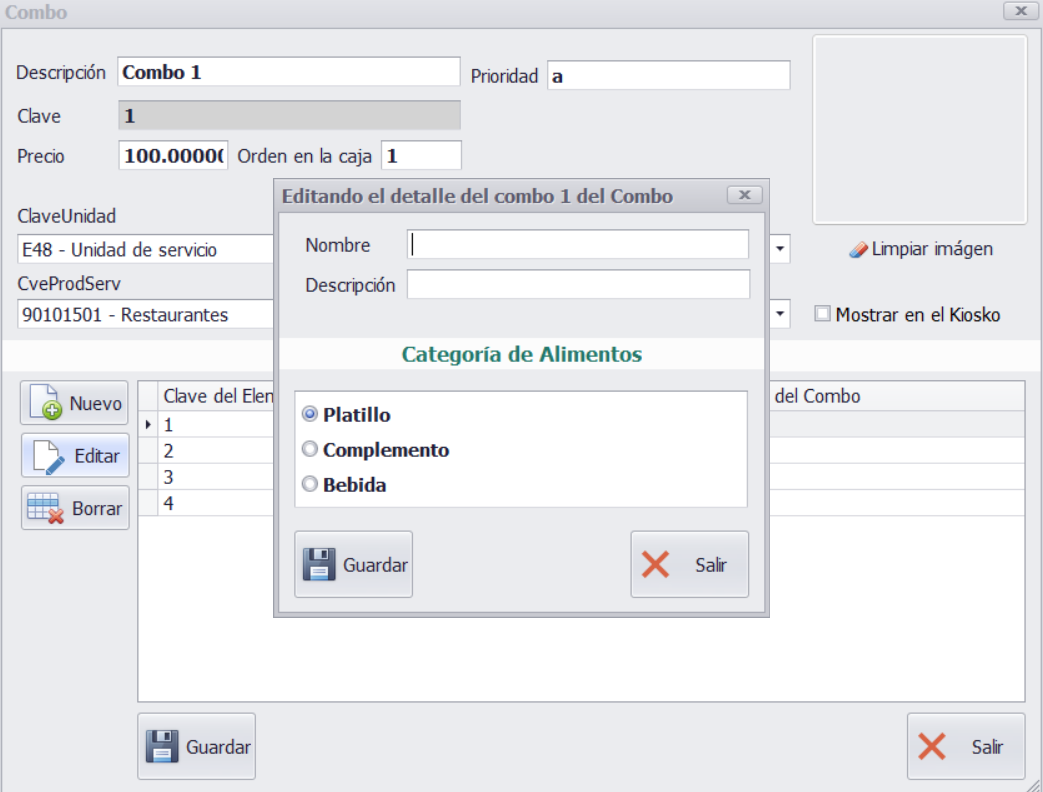Click the red X Salir in the dialog
This screenshot has height=792, width=1043.
(x=689, y=564)
